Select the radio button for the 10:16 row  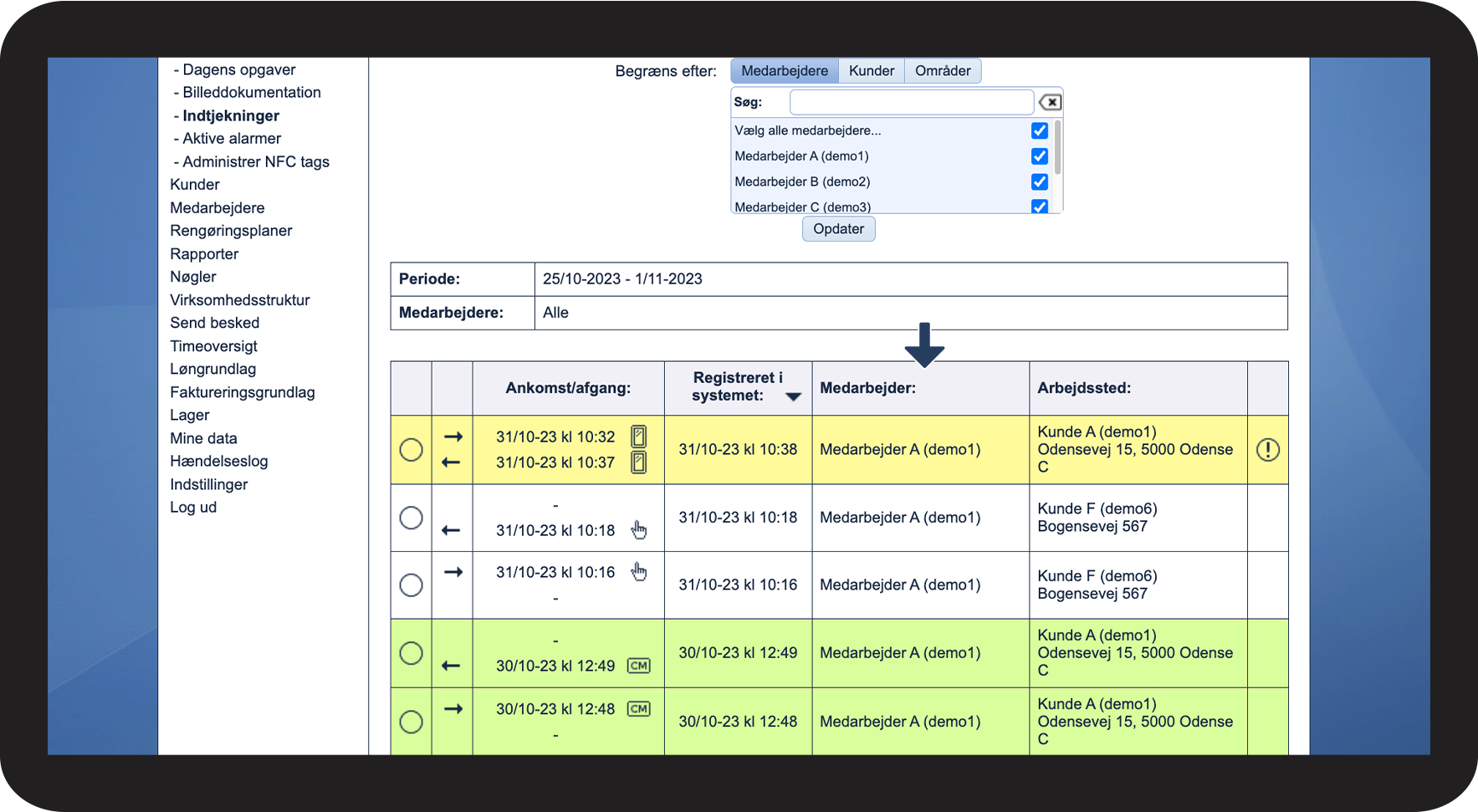(x=411, y=585)
